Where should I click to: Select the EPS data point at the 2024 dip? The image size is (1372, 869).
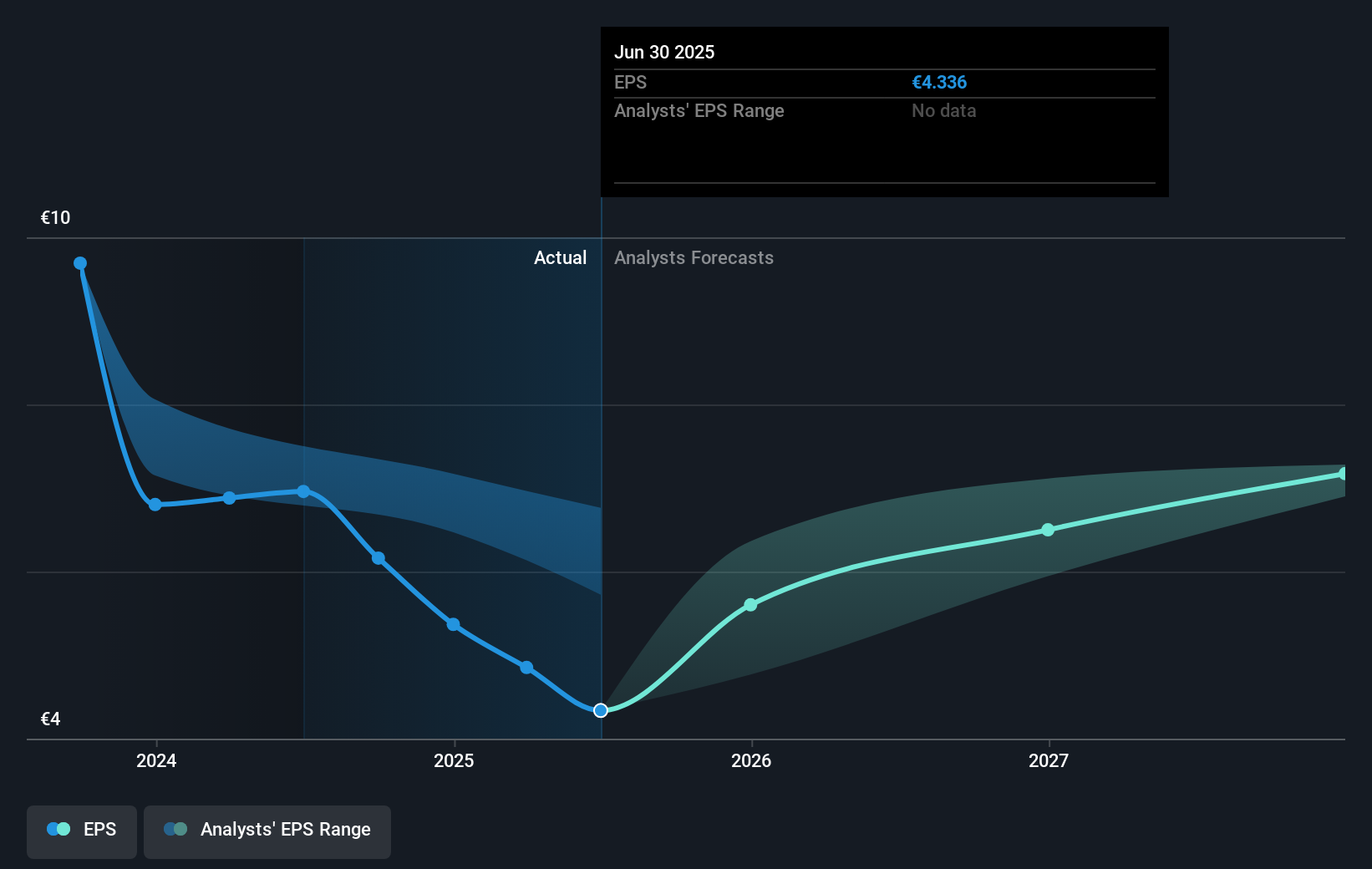click(155, 505)
